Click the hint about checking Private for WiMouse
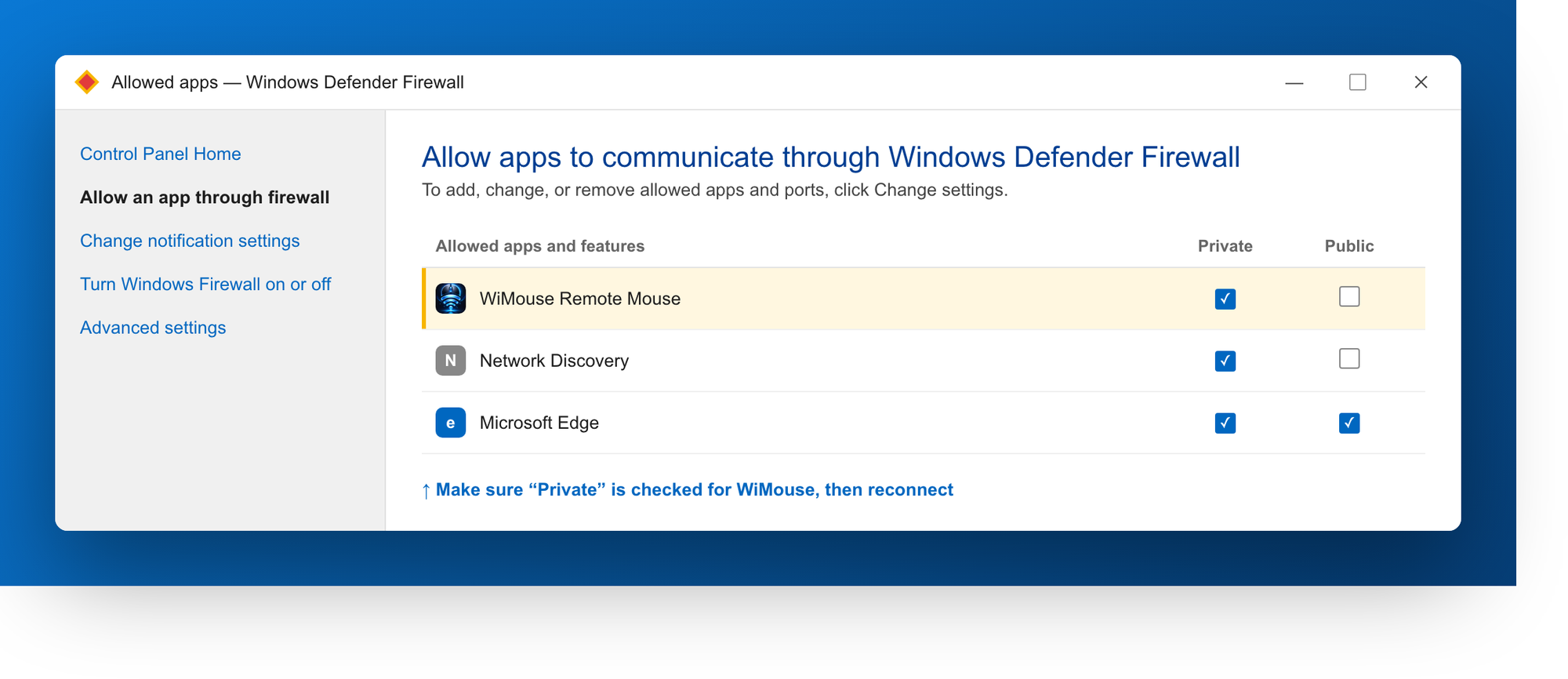Screen dimensions: 1568x679 coord(688,490)
